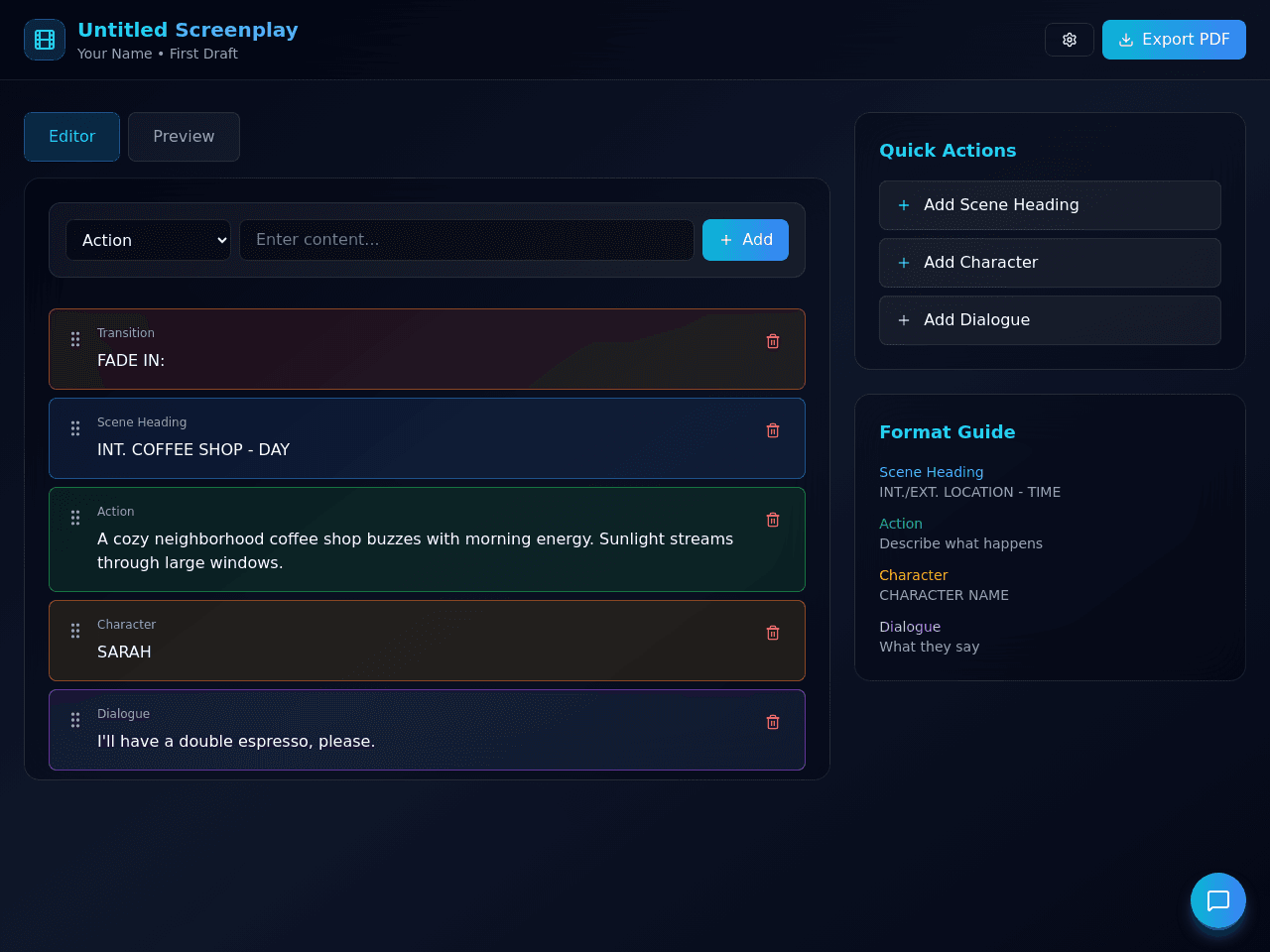This screenshot has width=1270, height=952.
Task: Open the chat bubble floating button
Action: [x=1218, y=900]
